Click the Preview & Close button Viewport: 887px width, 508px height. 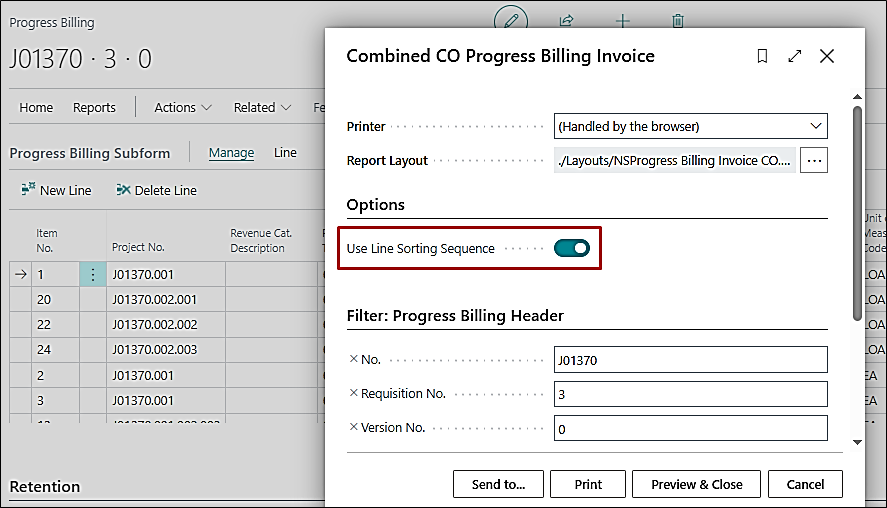696,484
